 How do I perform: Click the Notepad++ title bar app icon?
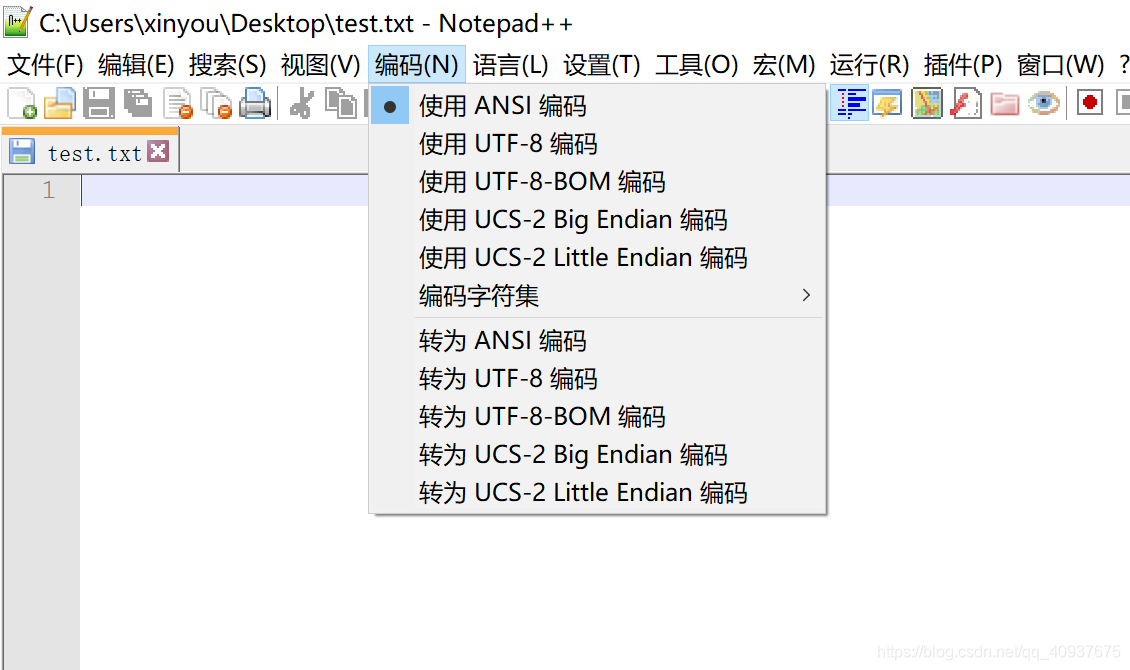point(17,22)
